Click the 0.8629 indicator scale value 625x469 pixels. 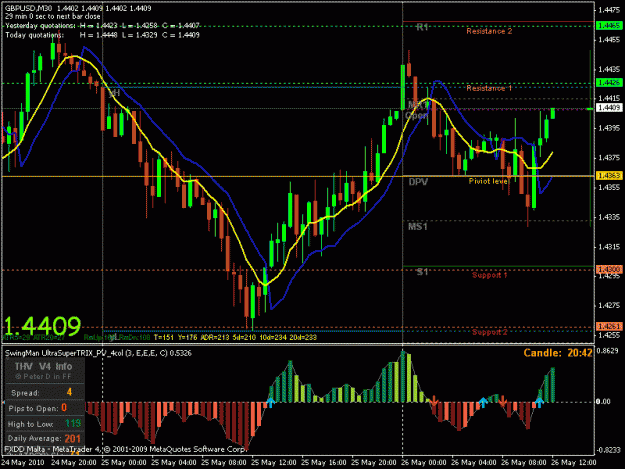609,351
